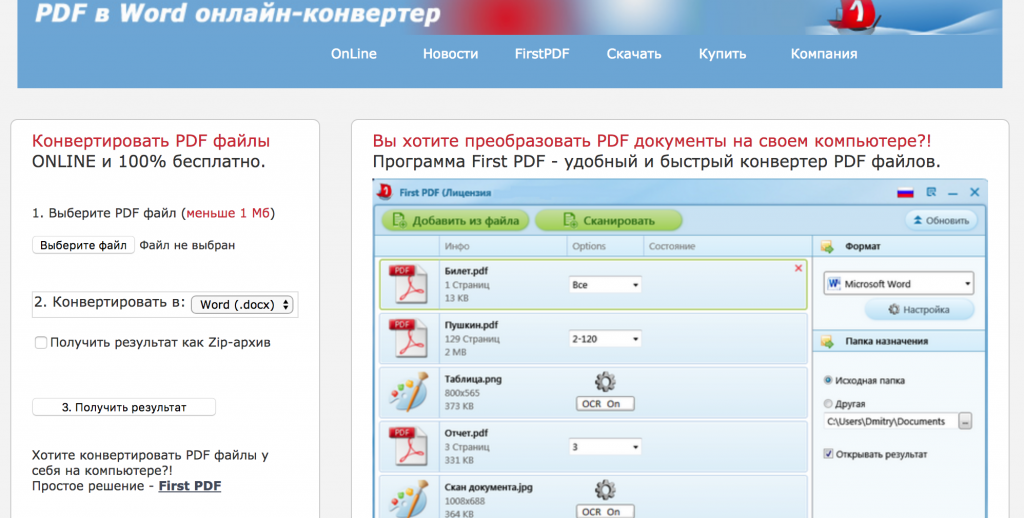Screen dimensions: 1024x518
Task: Open the pages dropdown for Отчет.pdf
Action: pos(605,447)
